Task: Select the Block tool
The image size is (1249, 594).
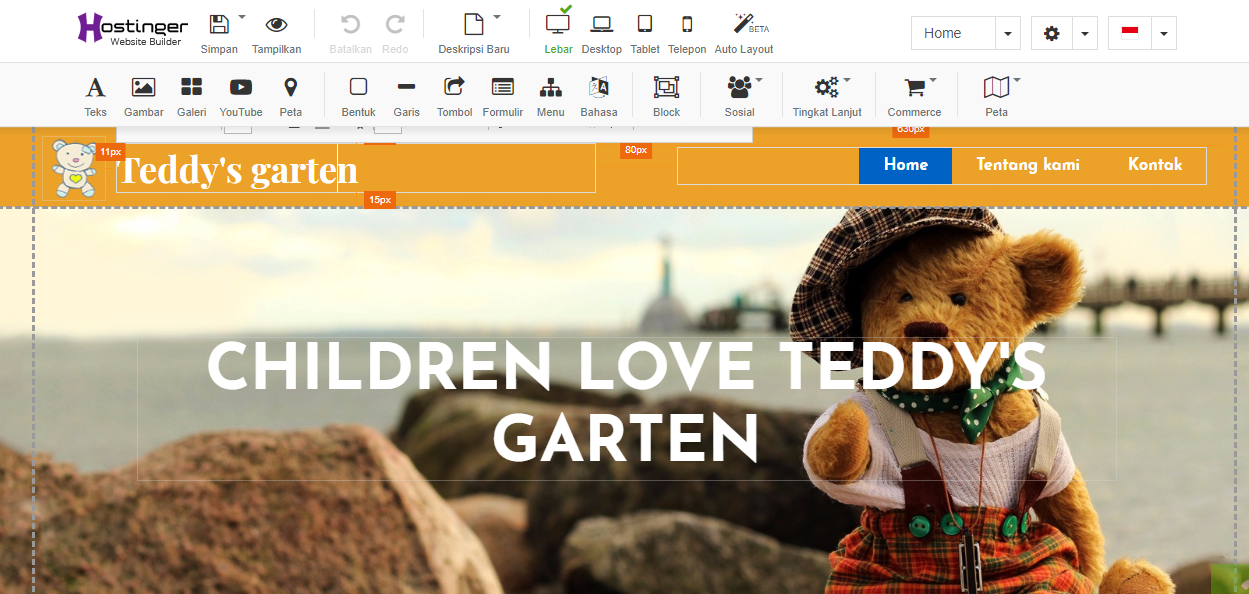Action: tap(666, 96)
